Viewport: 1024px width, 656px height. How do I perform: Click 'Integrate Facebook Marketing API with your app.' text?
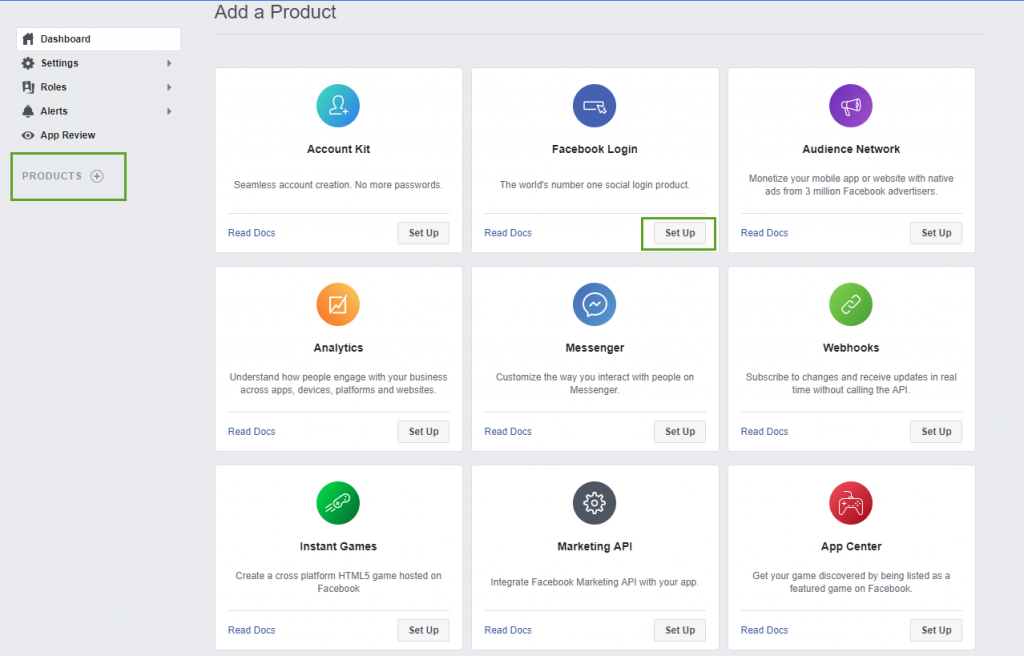pos(594,582)
